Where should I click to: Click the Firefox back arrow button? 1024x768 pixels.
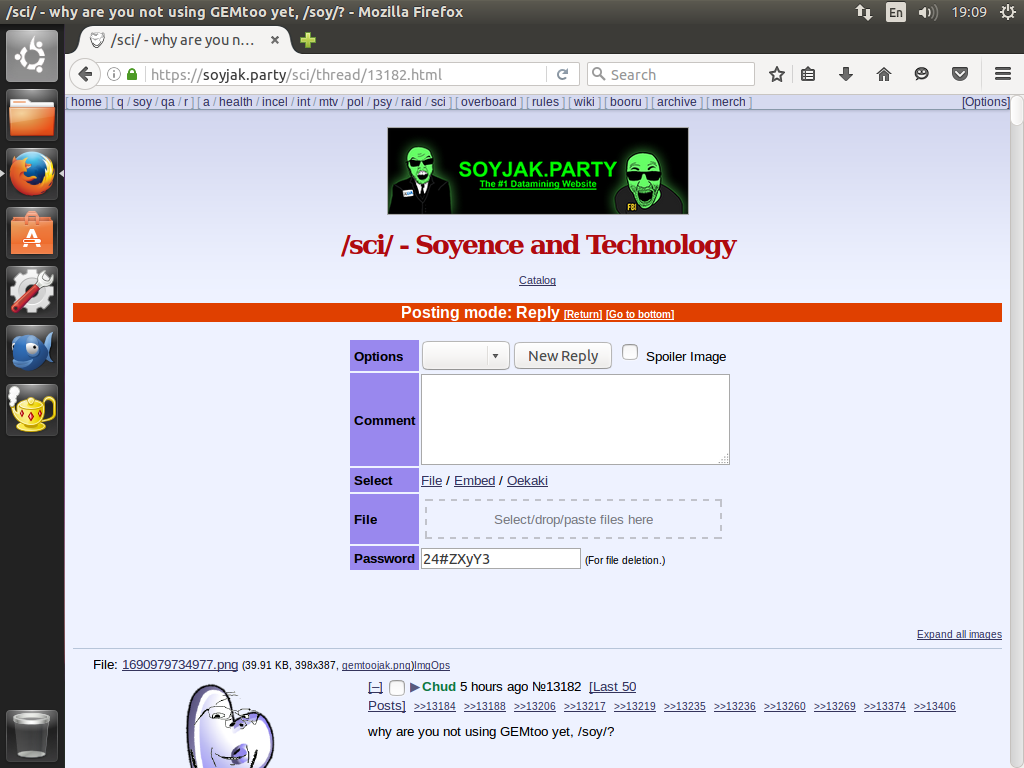point(86,75)
